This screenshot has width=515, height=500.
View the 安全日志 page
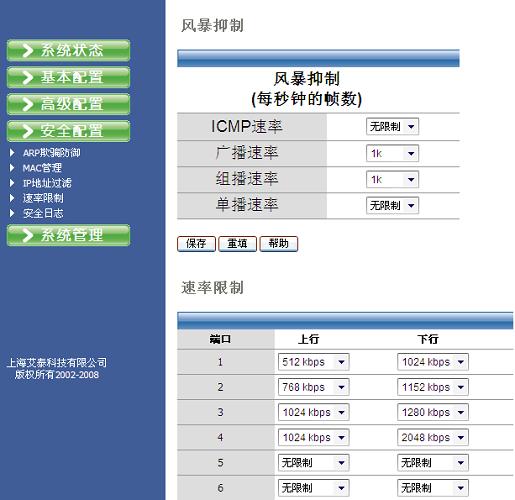click(43, 213)
